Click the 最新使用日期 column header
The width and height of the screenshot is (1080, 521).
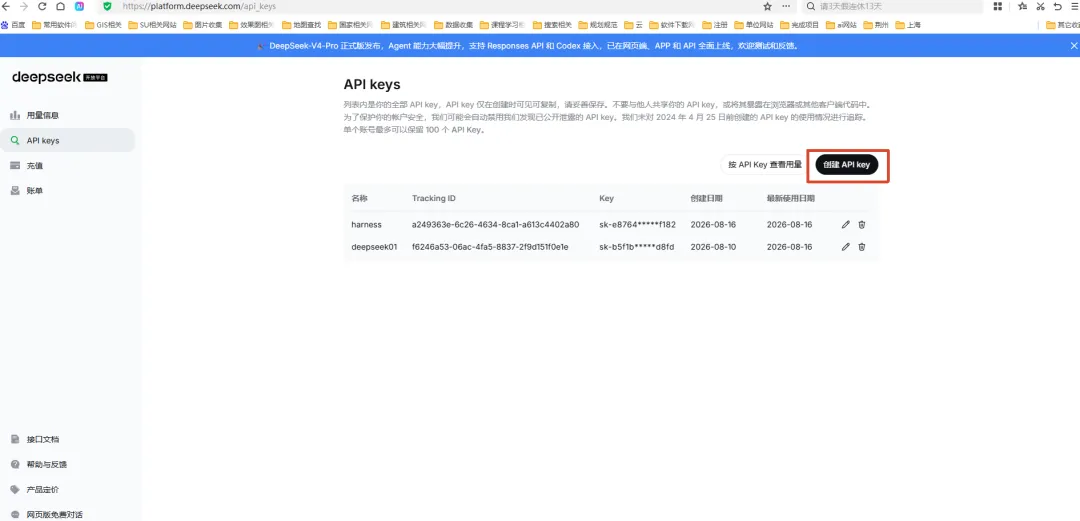791,198
